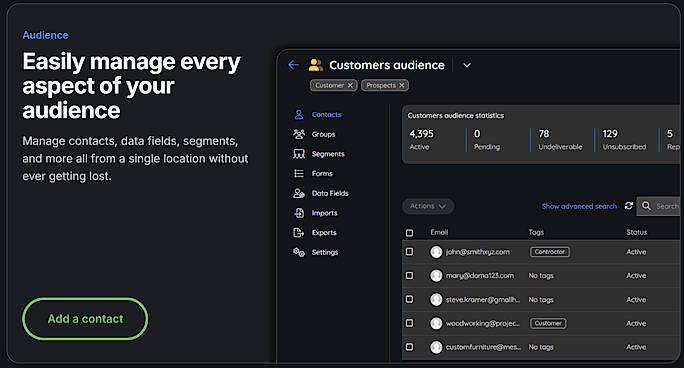The height and width of the screenshot is (368, 684).
Task: Click the avatar for mary@doma123.com
Action: [436, 276]
